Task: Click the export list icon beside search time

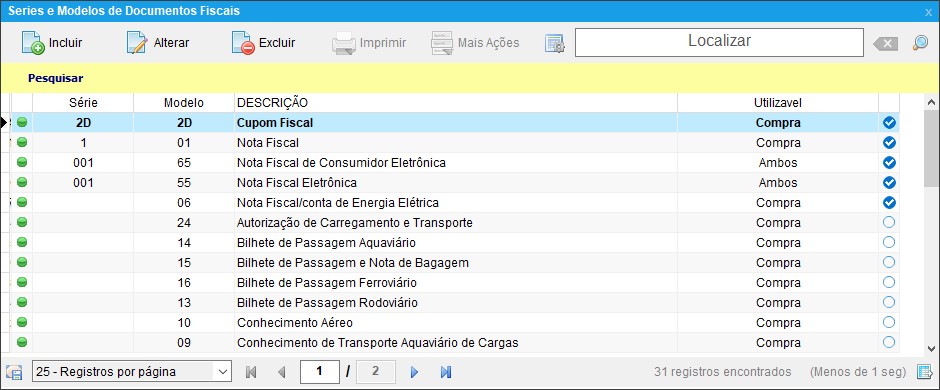Action: coord(924,371)
